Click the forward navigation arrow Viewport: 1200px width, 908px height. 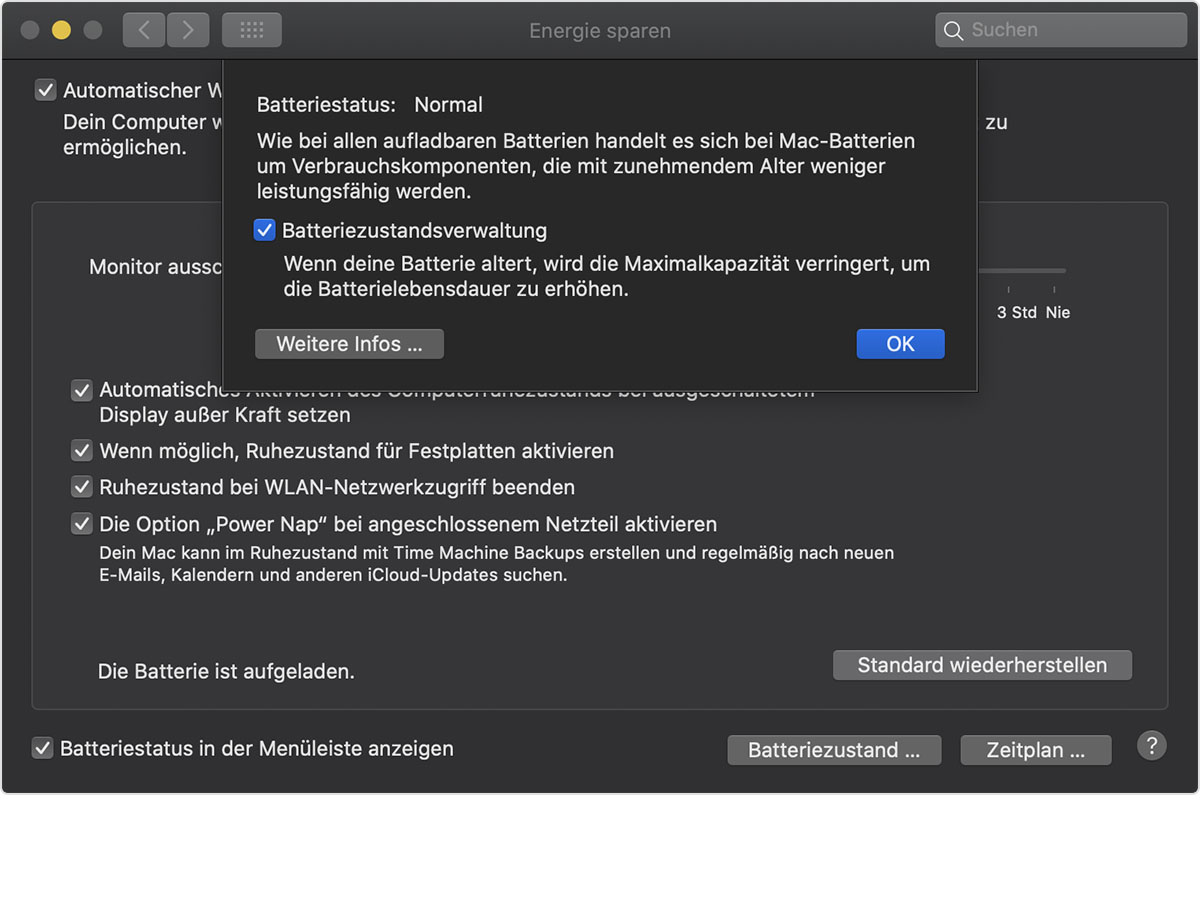click(188, 30)
